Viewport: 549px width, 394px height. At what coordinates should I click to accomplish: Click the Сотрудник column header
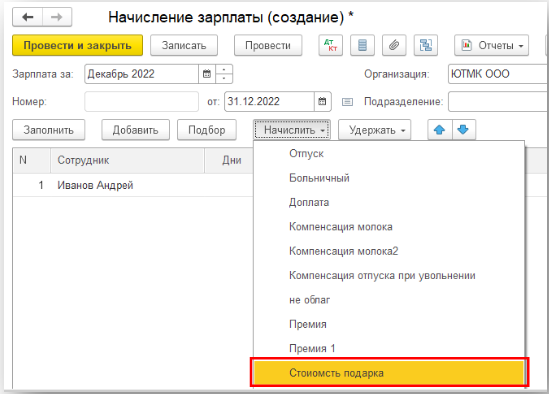pos(127,160)
